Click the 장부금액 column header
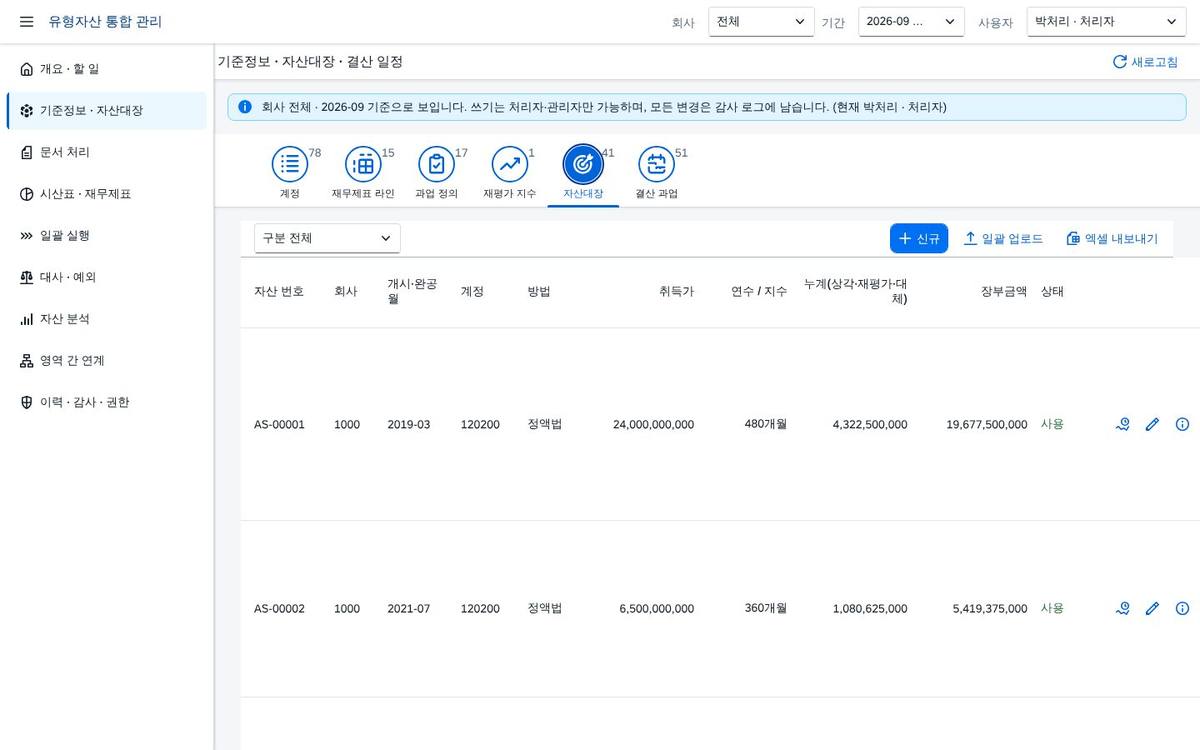Screen dimensions: 1200x750 (1004, 292)
